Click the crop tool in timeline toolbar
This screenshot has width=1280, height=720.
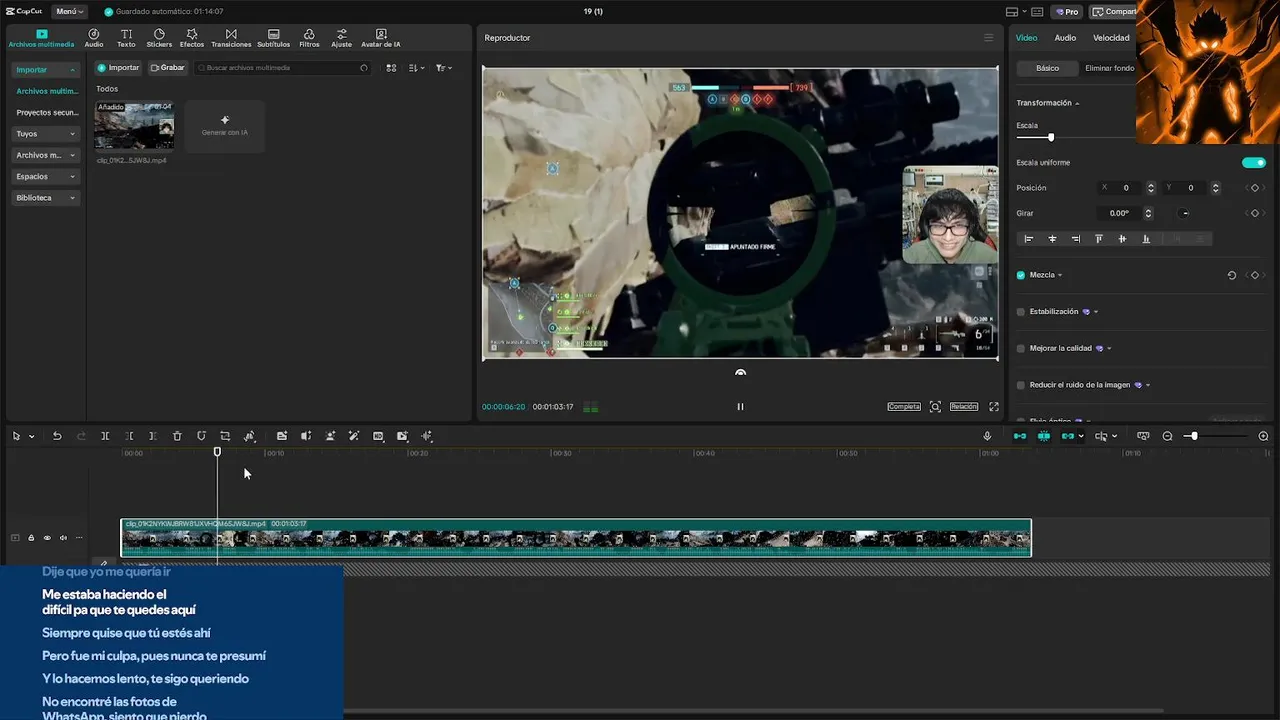225,436
